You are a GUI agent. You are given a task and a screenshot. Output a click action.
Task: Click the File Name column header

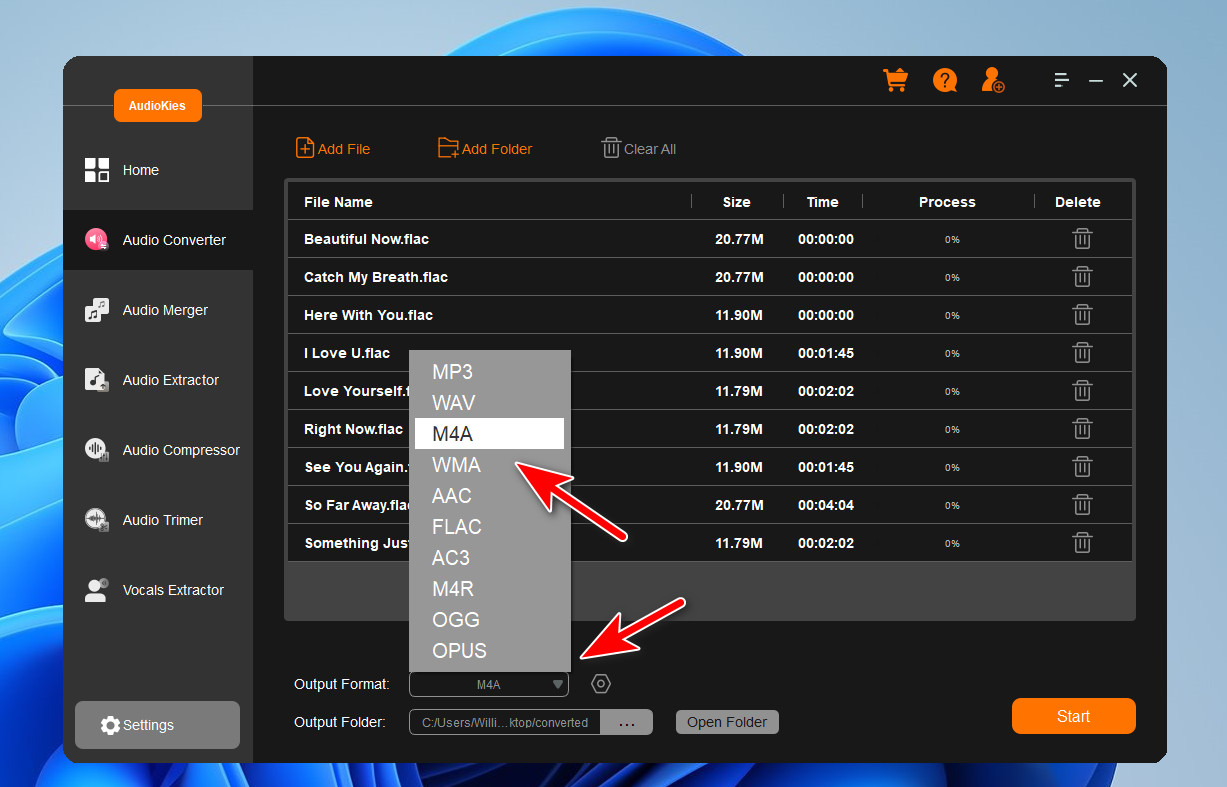[x=338, y=202]
